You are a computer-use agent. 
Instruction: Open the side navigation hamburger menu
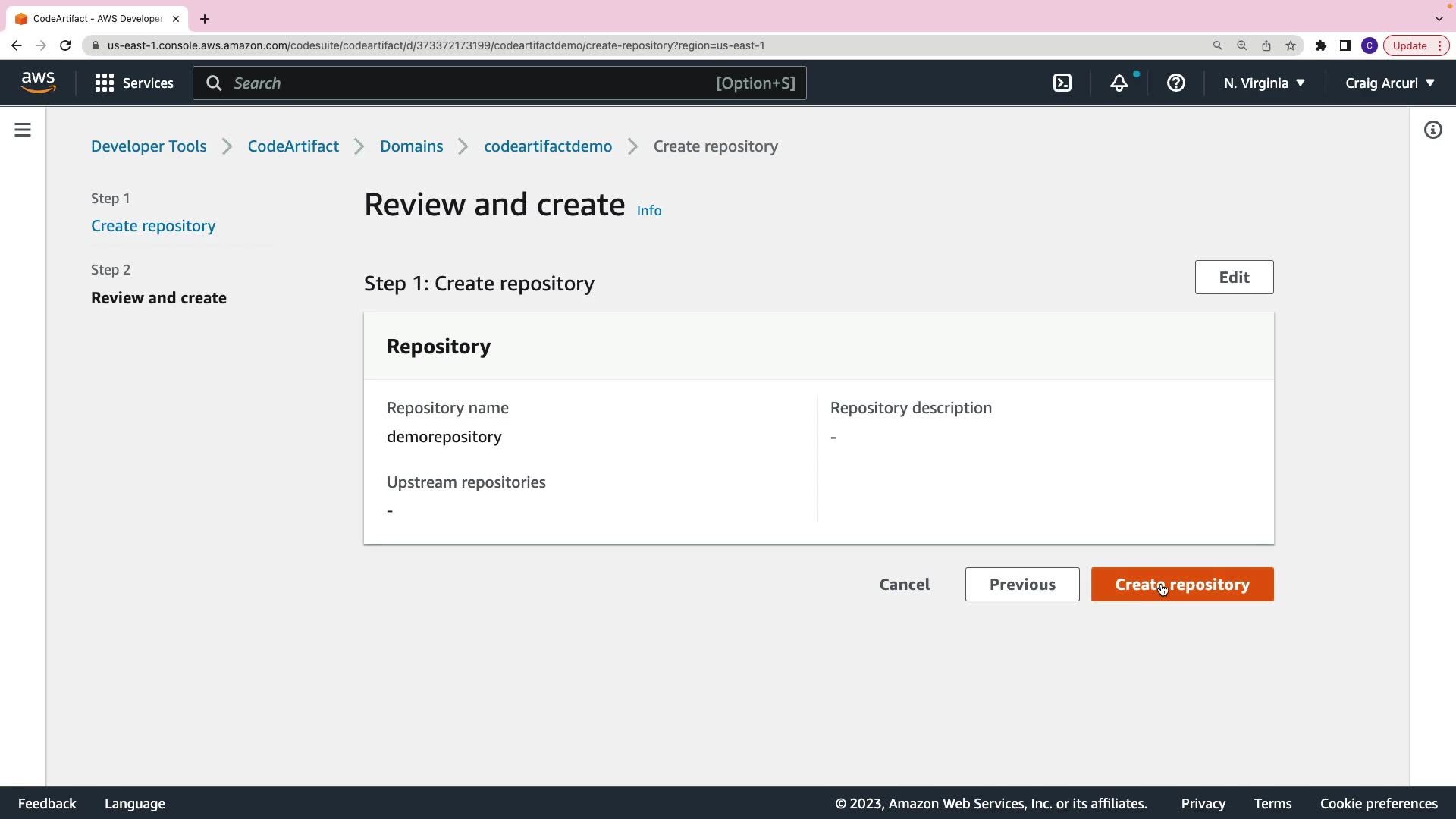click(x=23, y=130)
